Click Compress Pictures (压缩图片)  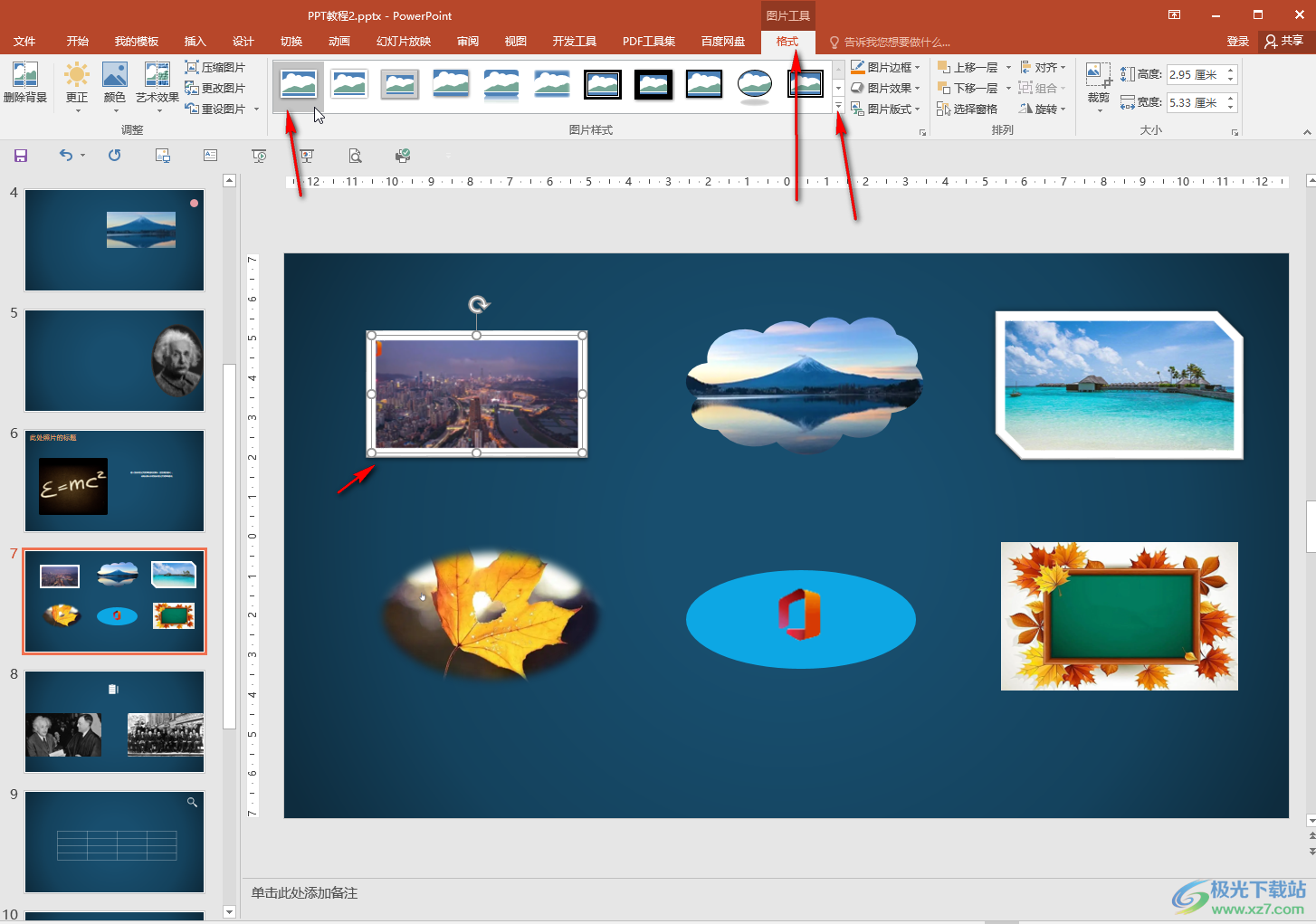pos(215,67)
